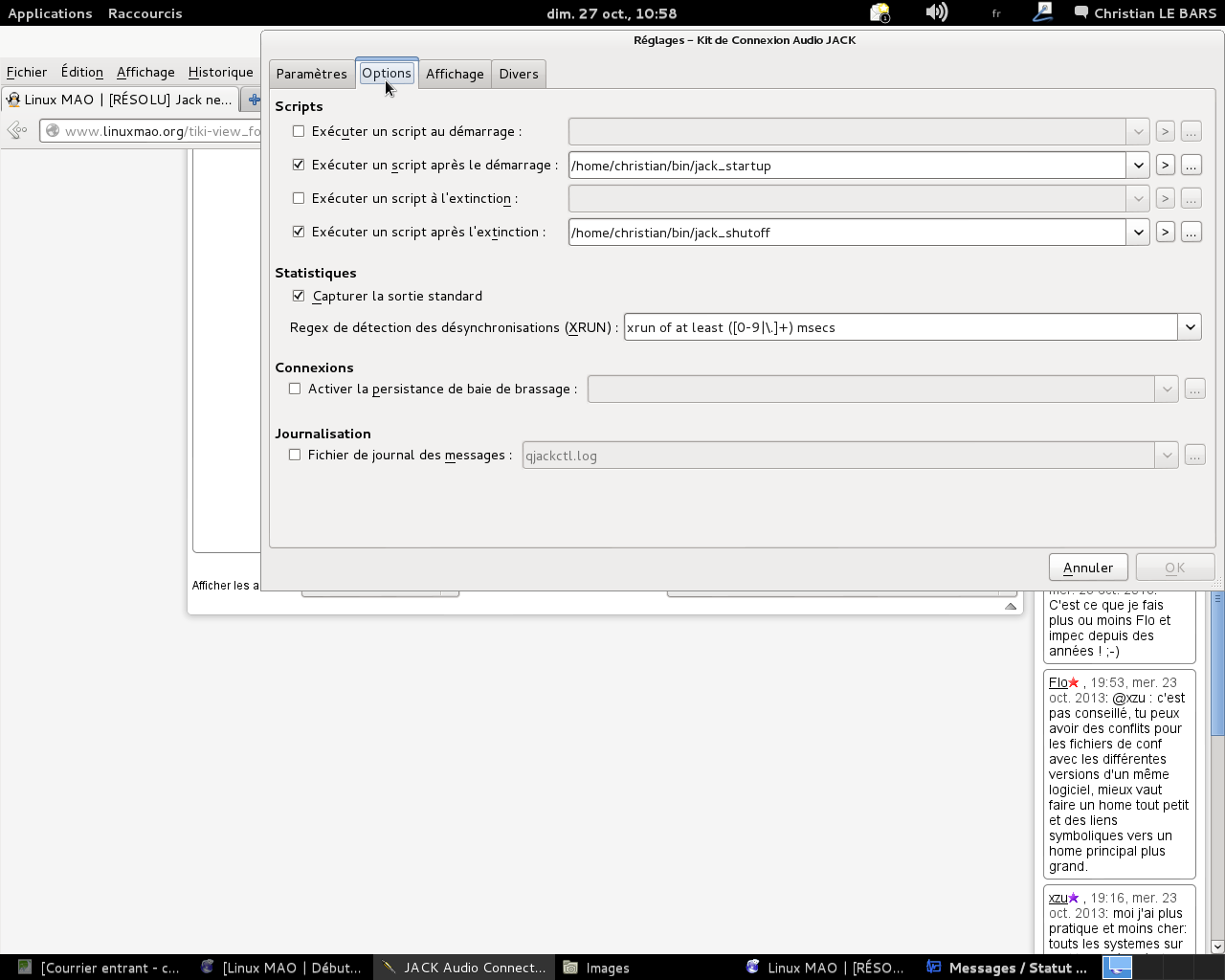Expand the XRUN regex dropdown arrow
Viewport: 1225px width, 980px height.
(x=1190, y=327)
